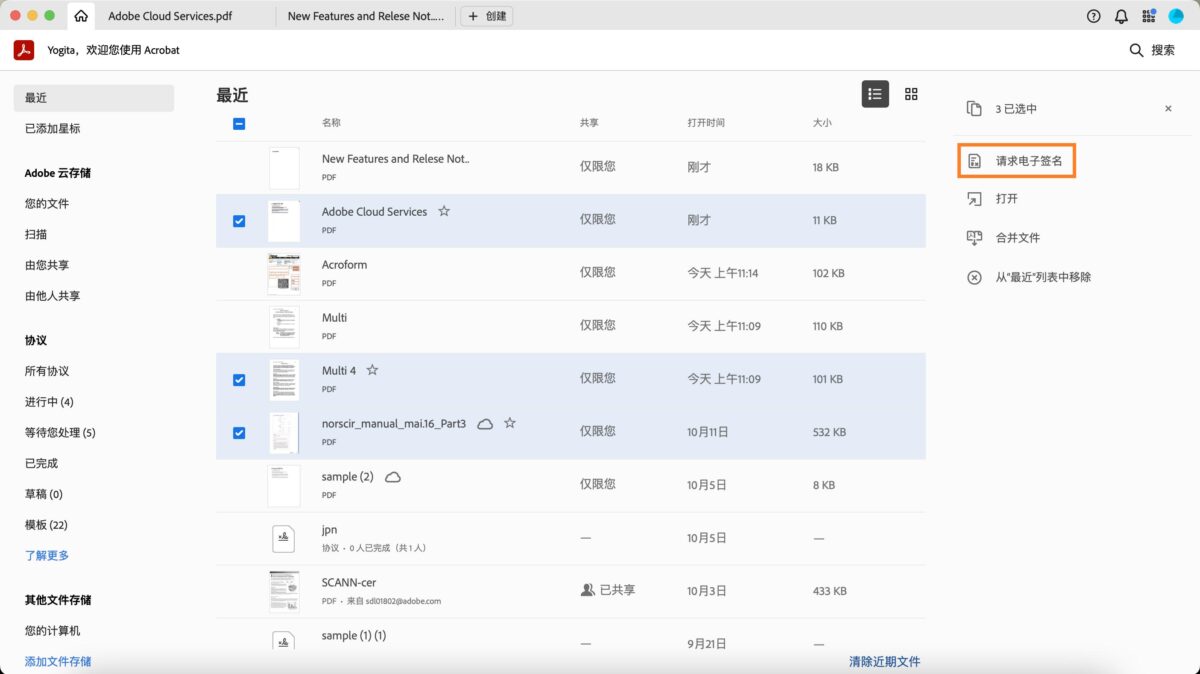
Task: Switch to list view
Action: coord(875,94)
